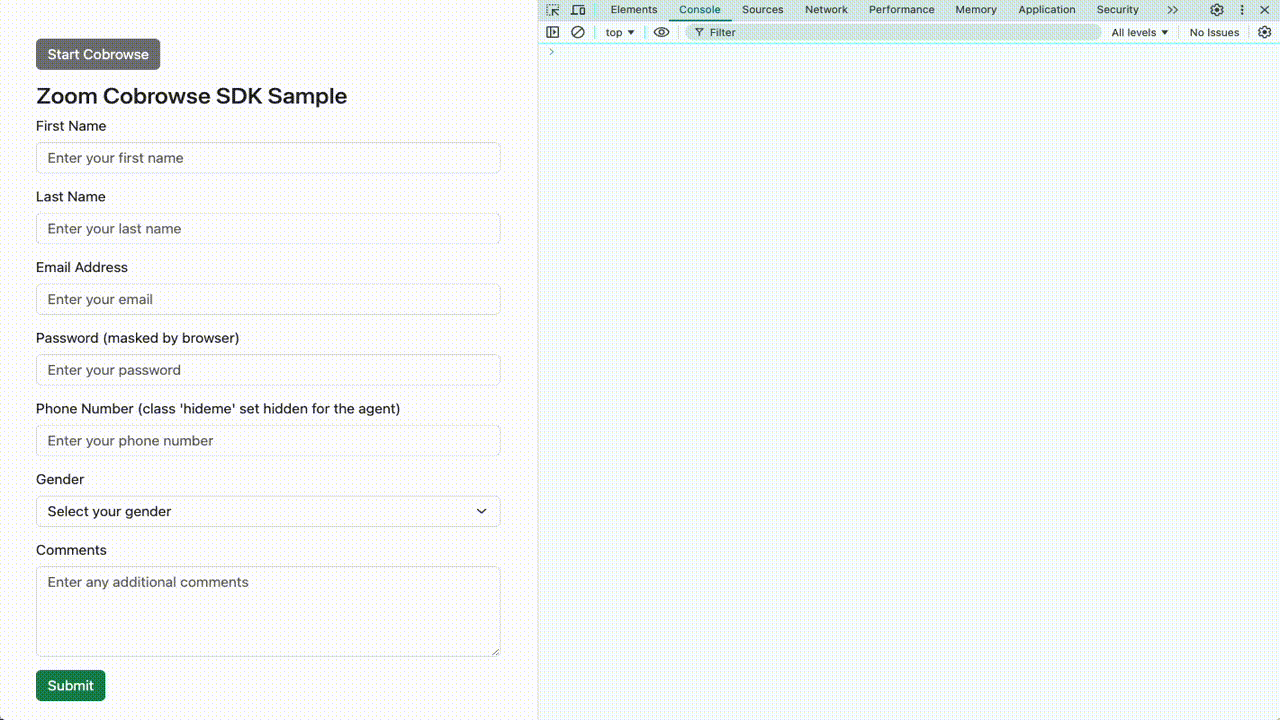Open the Select your gender dropdown
The height and width of the screenshot is (720, 1280).
coord(268,511)
